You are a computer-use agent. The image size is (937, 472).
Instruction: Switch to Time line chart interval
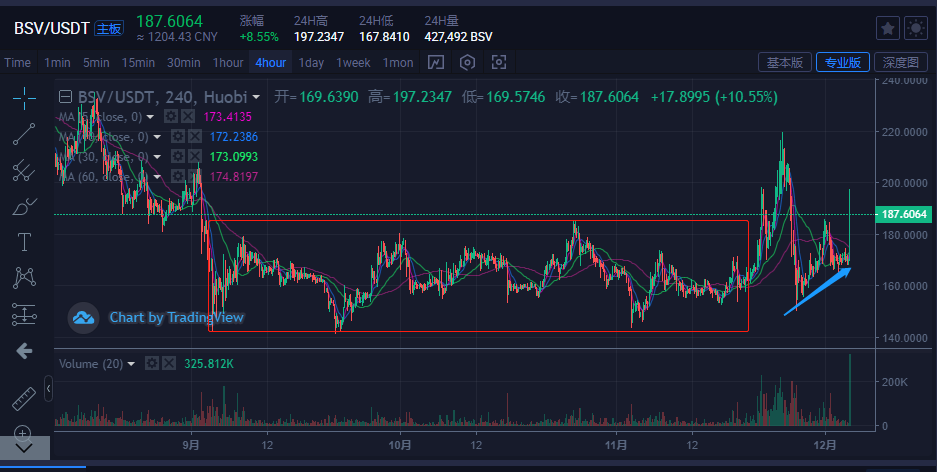click(x=17, y=63)
